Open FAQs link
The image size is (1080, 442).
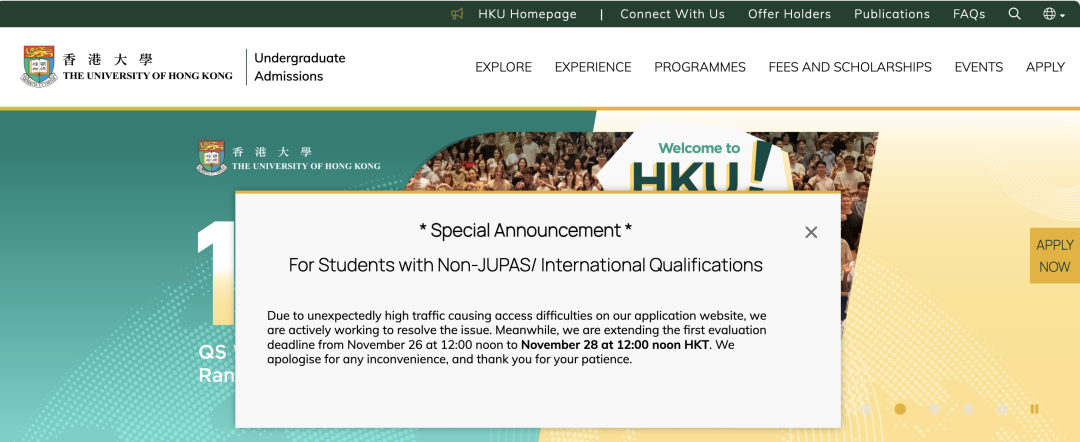coord(969,14)
